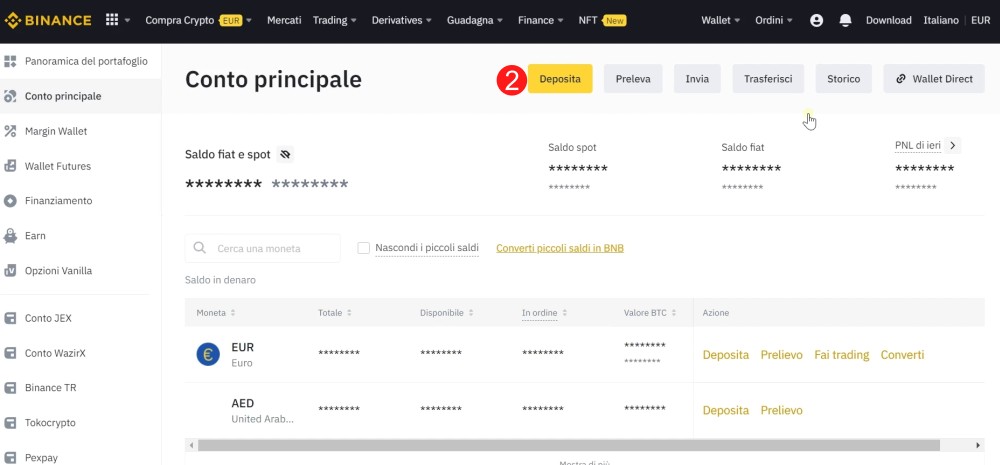Change language from Italiano
The image size is (1000, 465).
point(941,20)
